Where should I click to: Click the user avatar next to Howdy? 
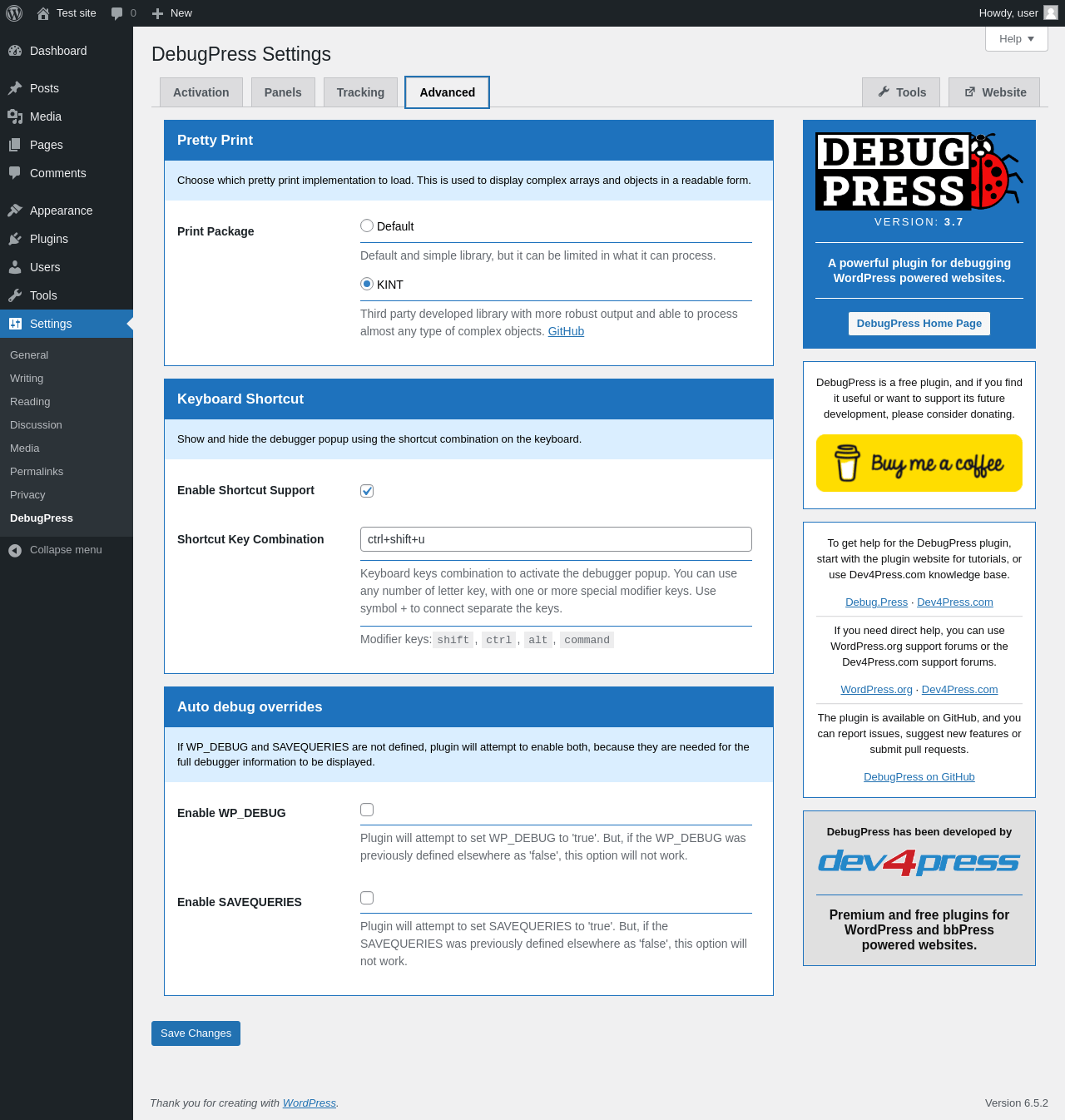tap(1051, 12)
